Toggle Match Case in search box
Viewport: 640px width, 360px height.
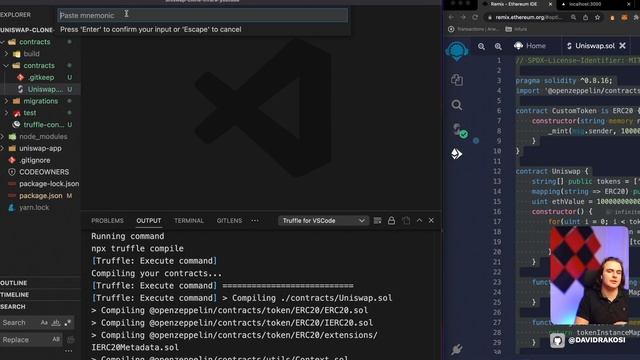click(x=44, y=323)
